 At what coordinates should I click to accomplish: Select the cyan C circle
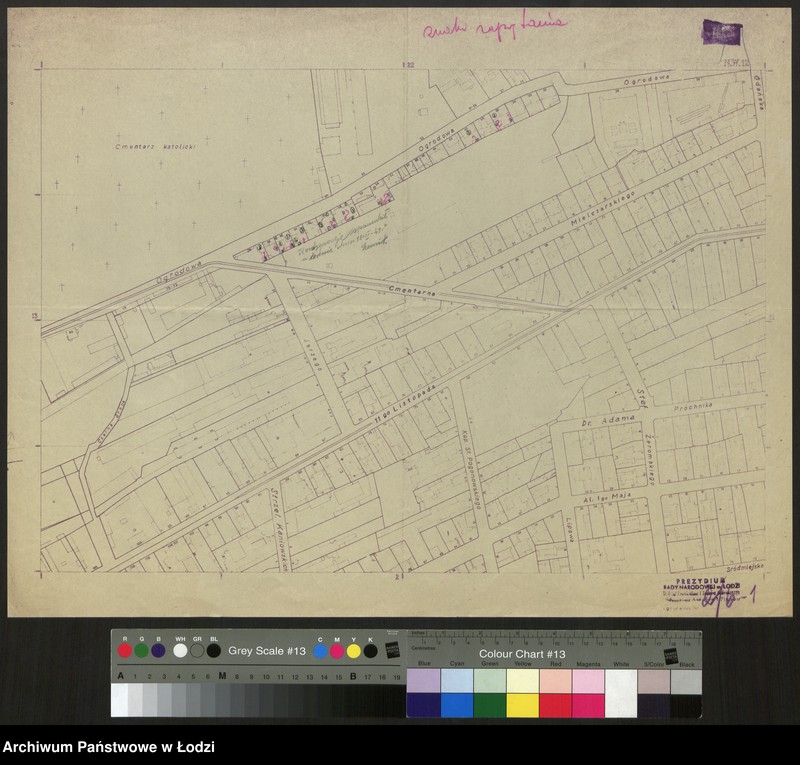[320, 651]
